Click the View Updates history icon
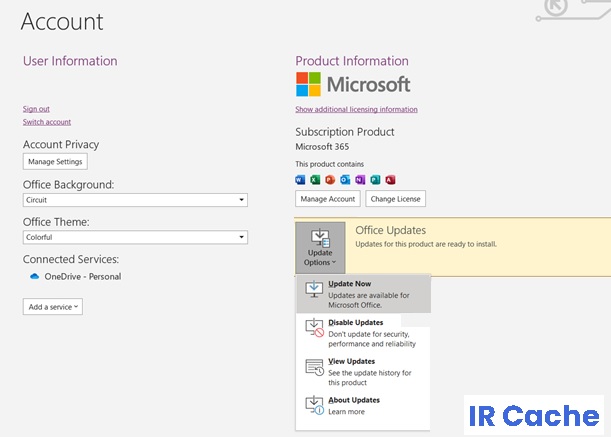611x437 pixels. click(x=314, y=367)
